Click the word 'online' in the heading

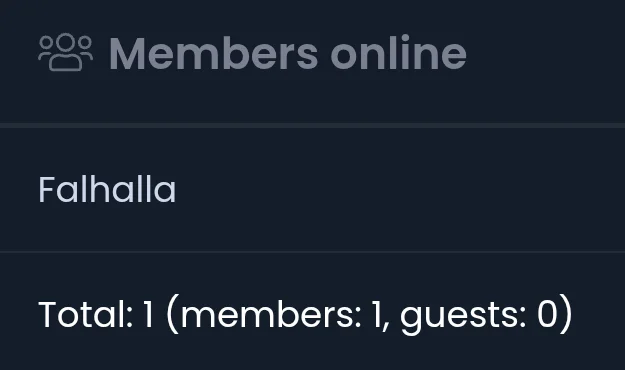pos(398,53)
